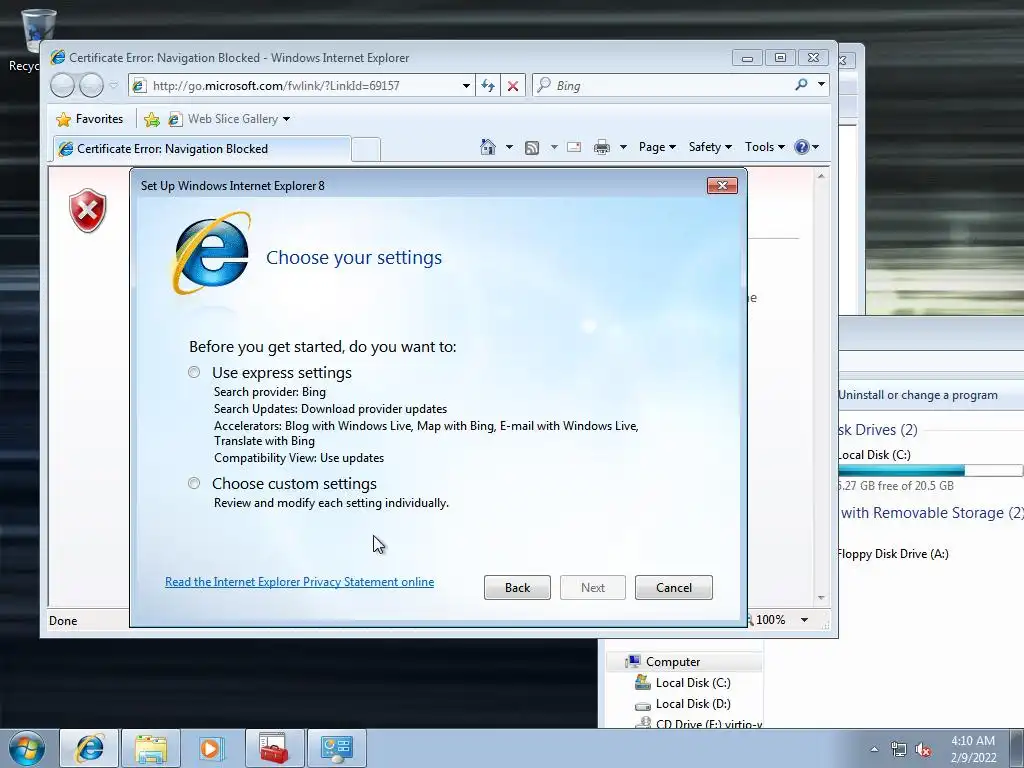Click the Home icon in command bar
Image resolution: width=1024 pixels, height=768 pixels.
(x=488, y=147)
